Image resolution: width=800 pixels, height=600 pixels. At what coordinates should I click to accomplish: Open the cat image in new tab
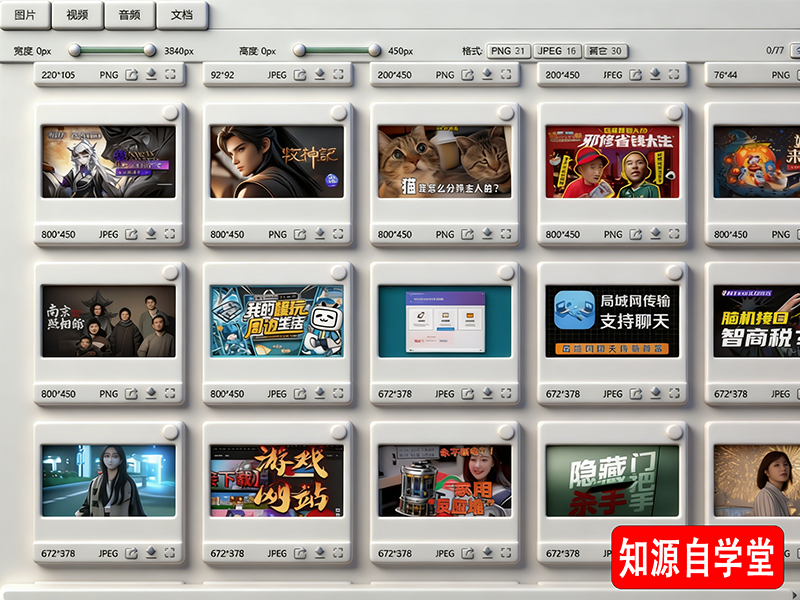click(467, 234)
